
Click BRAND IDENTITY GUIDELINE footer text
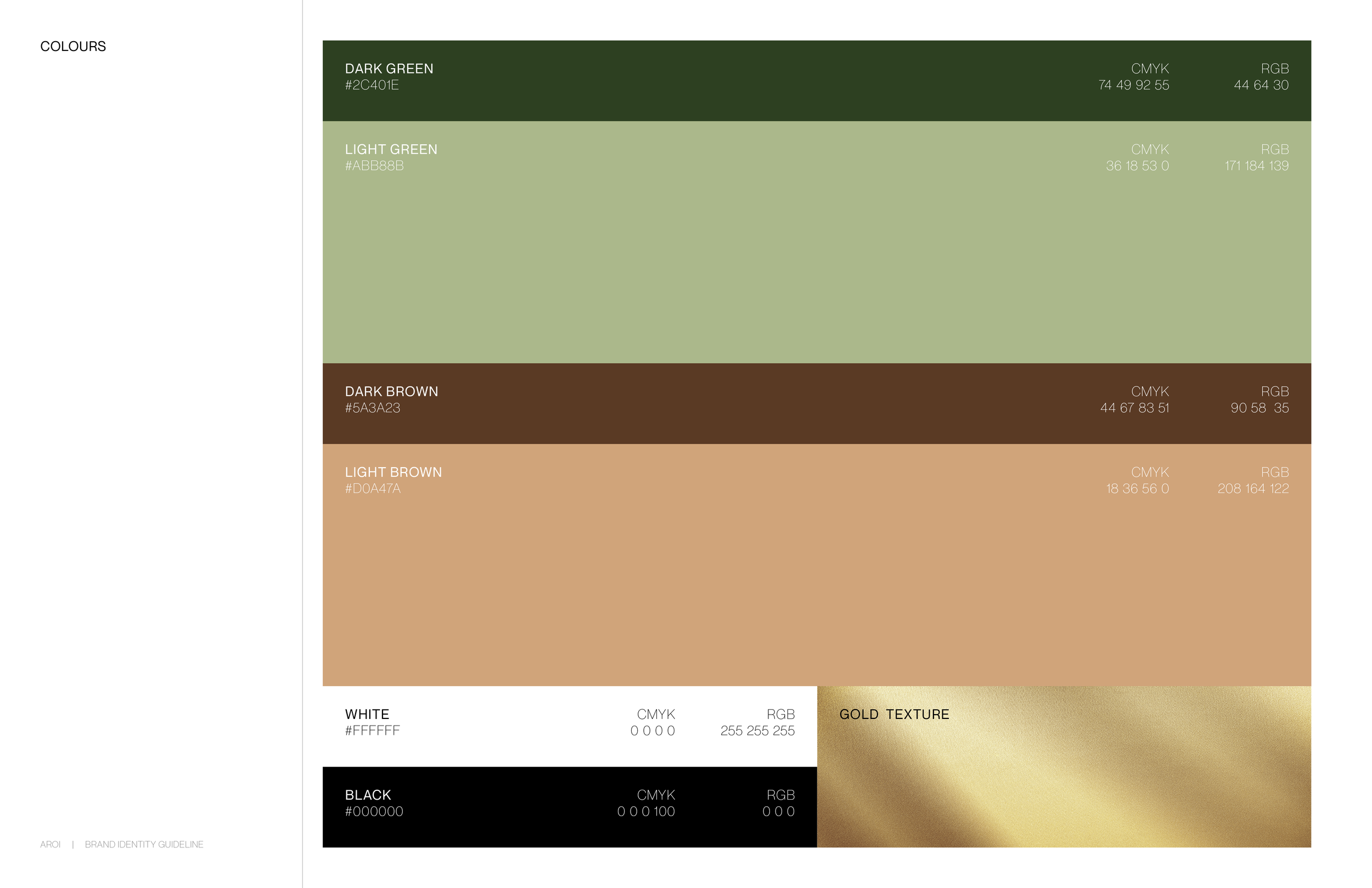tap(144, 844)
